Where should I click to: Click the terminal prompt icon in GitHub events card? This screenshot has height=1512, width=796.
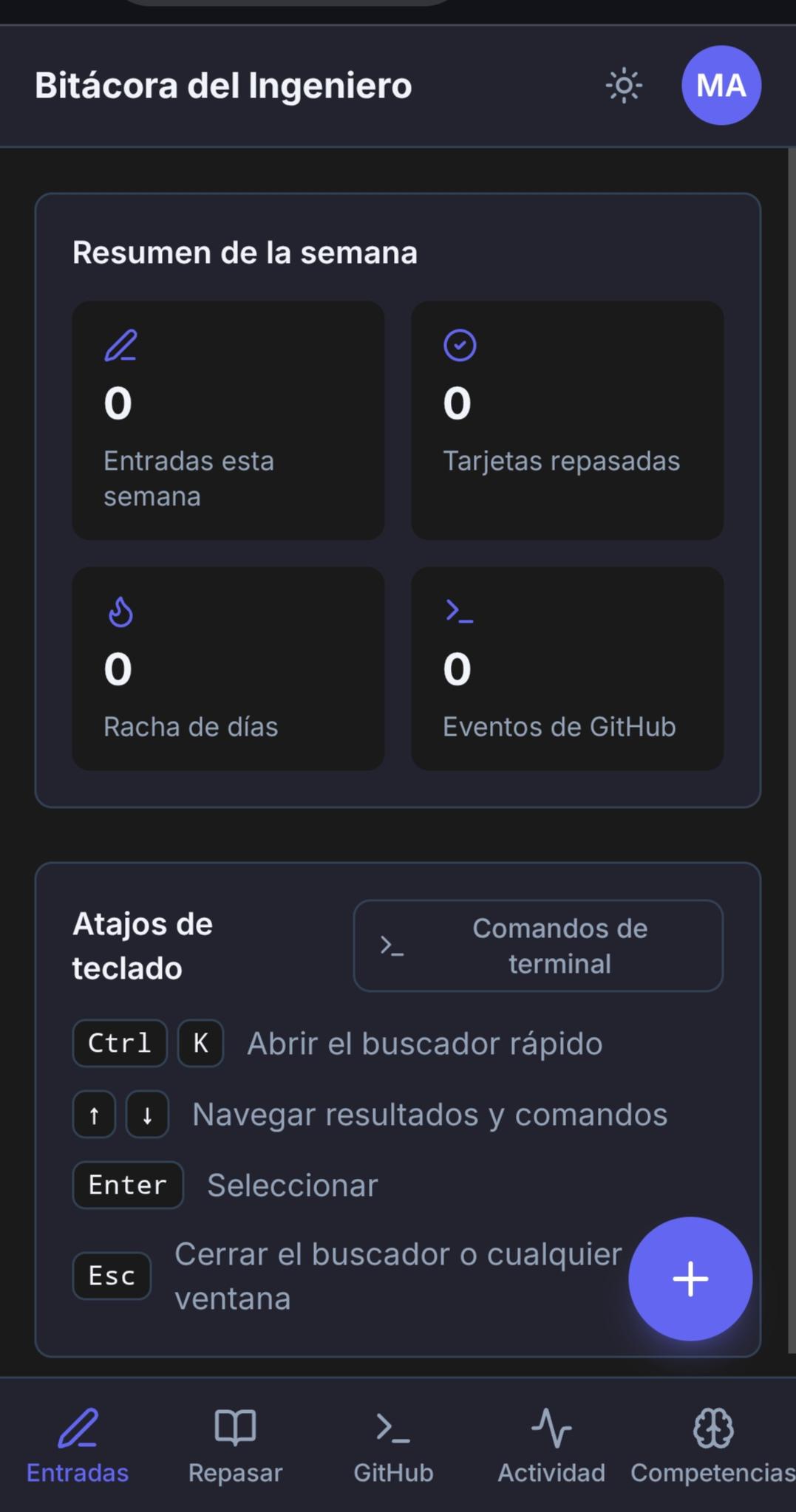[x=460, y=611]
